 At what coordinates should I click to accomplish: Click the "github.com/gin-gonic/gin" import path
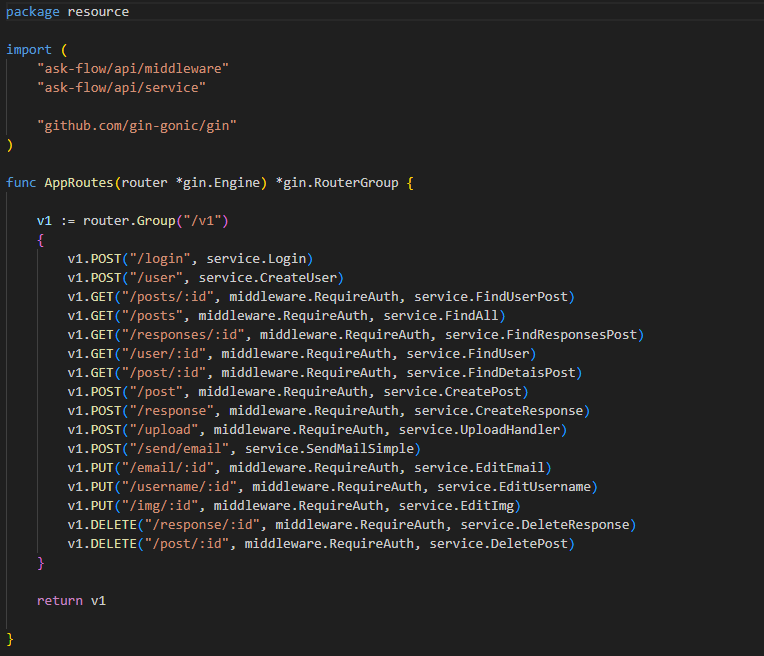pos(137,125)
